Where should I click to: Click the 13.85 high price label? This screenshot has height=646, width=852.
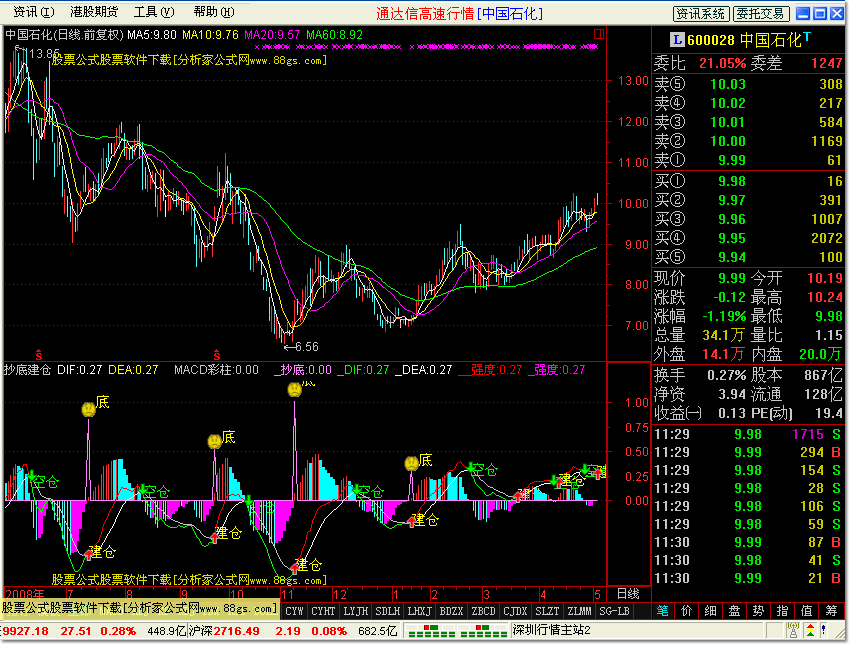click(45, 53)
